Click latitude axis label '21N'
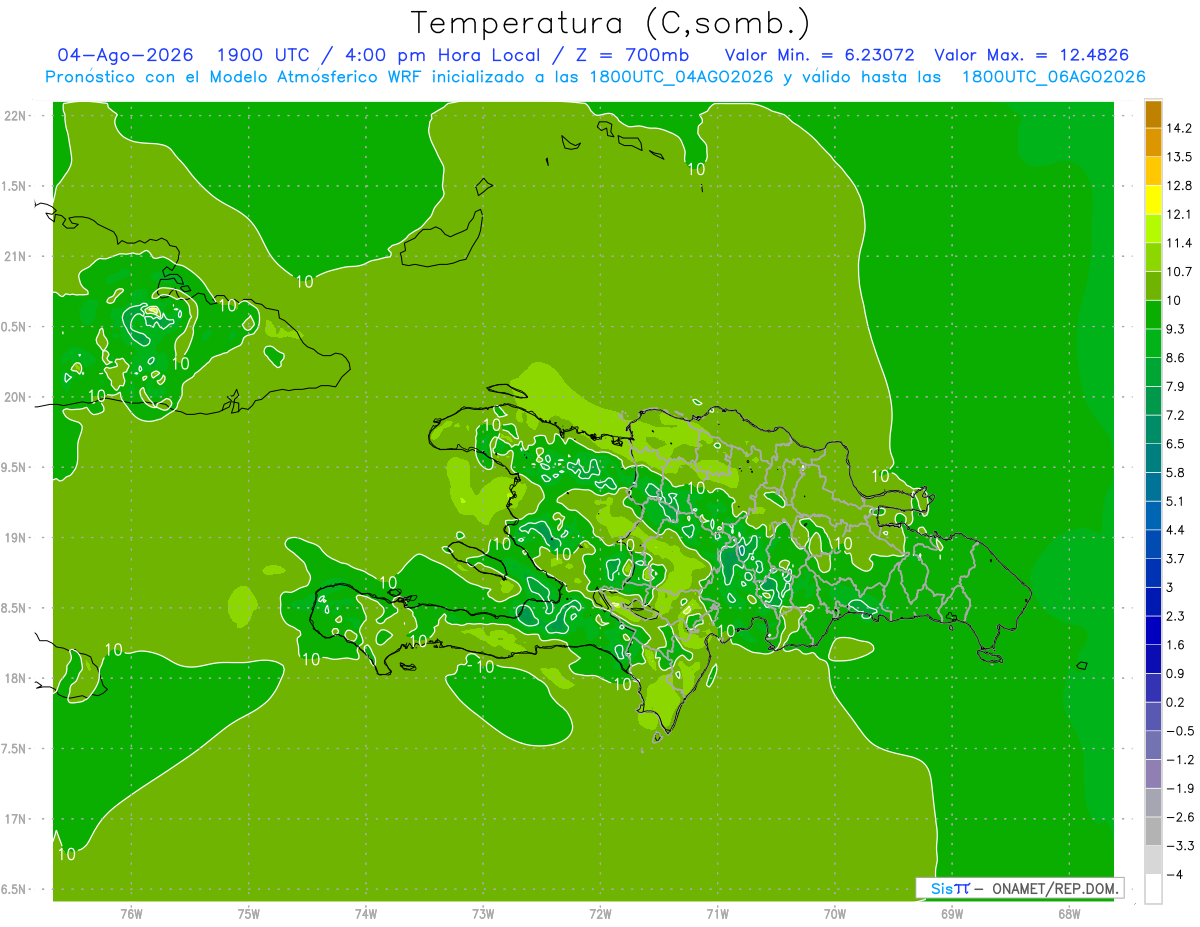 pos(16,256)
